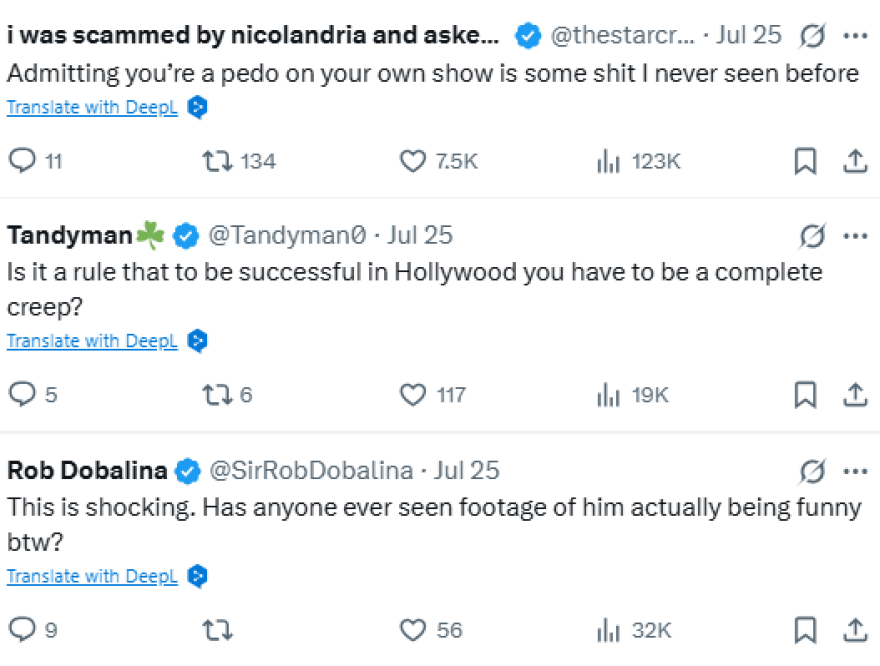
Task: Open the reply thread with 11 comments
Action: click(x=22, y=160)
